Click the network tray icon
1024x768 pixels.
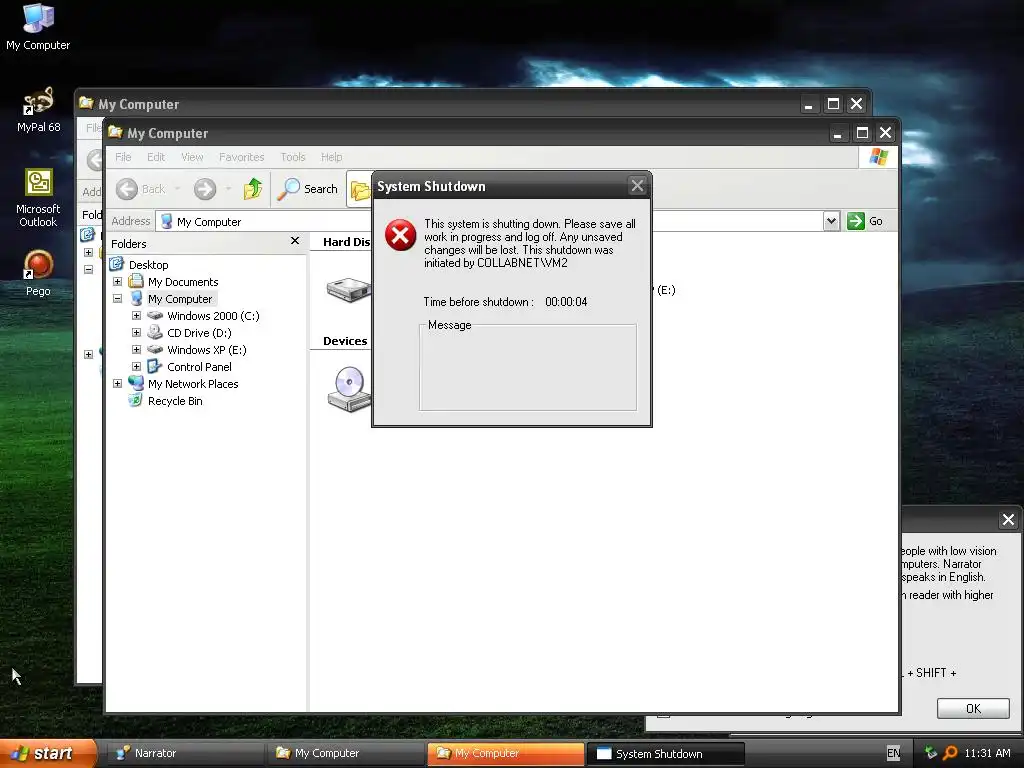(931, 753)
